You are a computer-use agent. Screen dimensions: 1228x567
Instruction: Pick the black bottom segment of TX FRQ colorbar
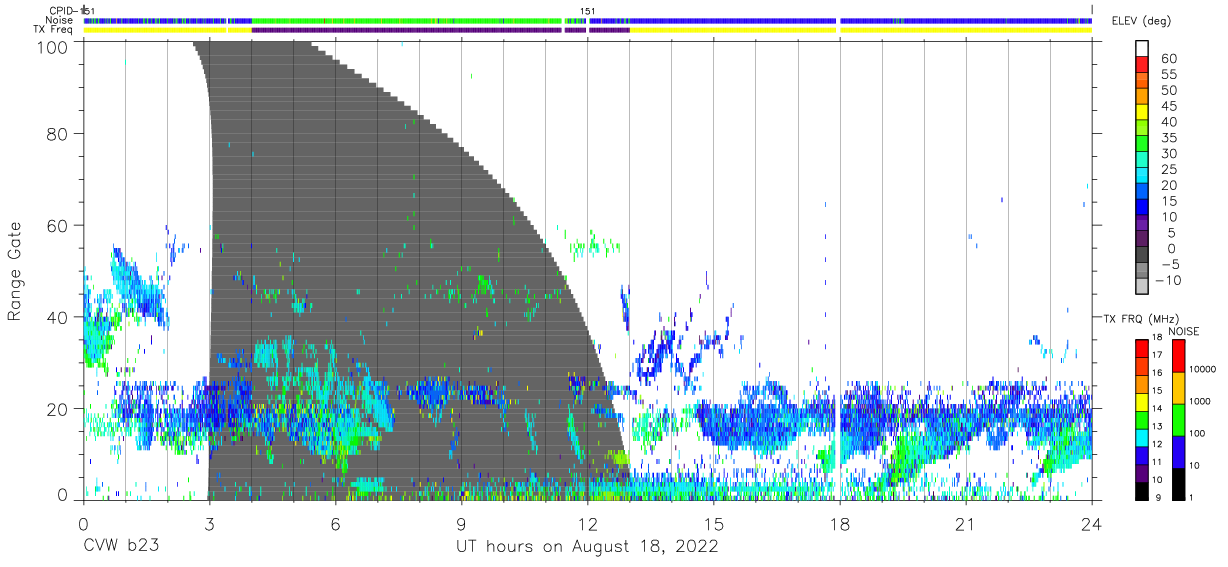click(1140, 491)
